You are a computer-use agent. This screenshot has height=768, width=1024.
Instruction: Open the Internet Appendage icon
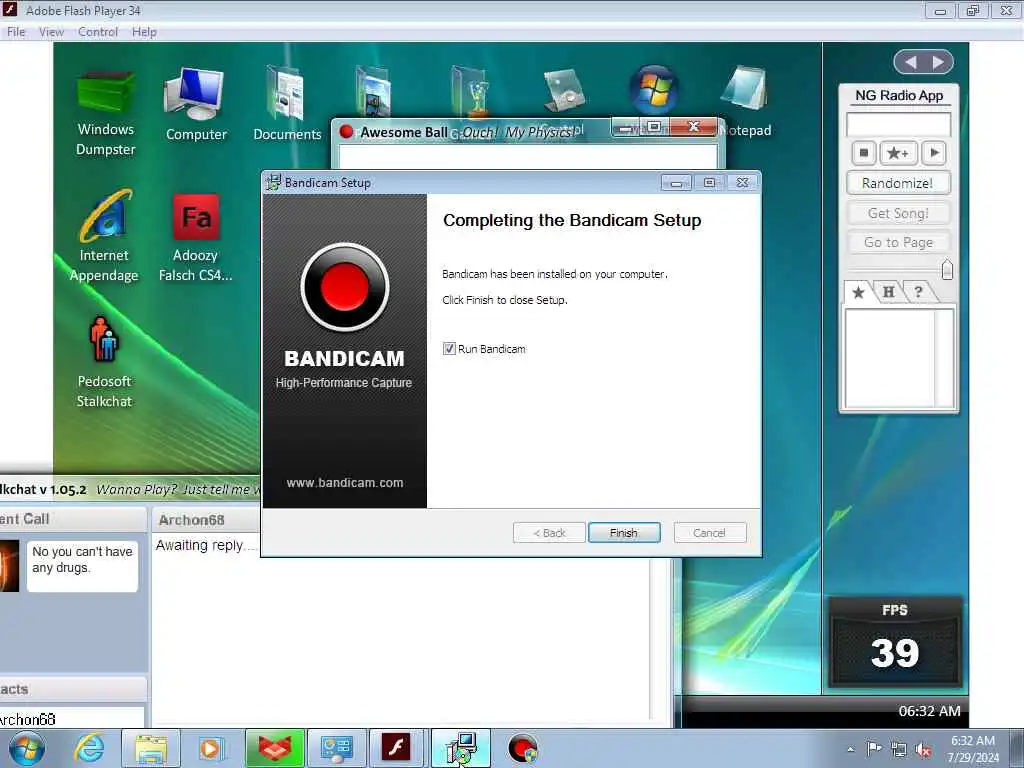pyautogui.click(x=104, y=236)
